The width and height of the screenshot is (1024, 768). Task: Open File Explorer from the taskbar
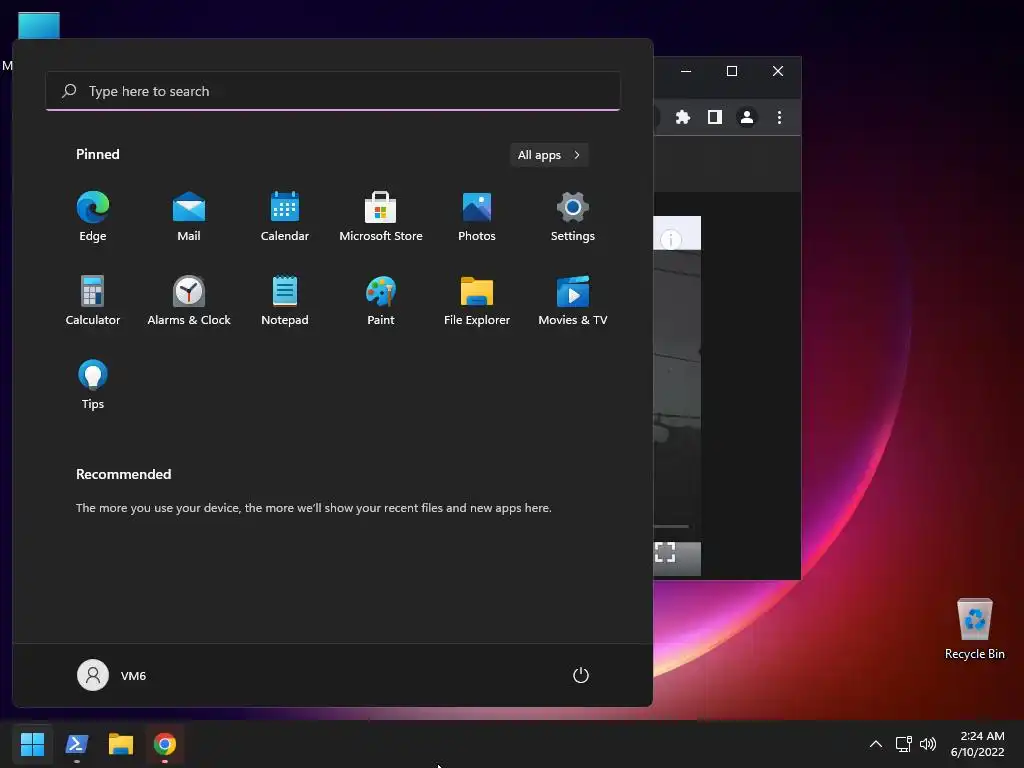121,744
